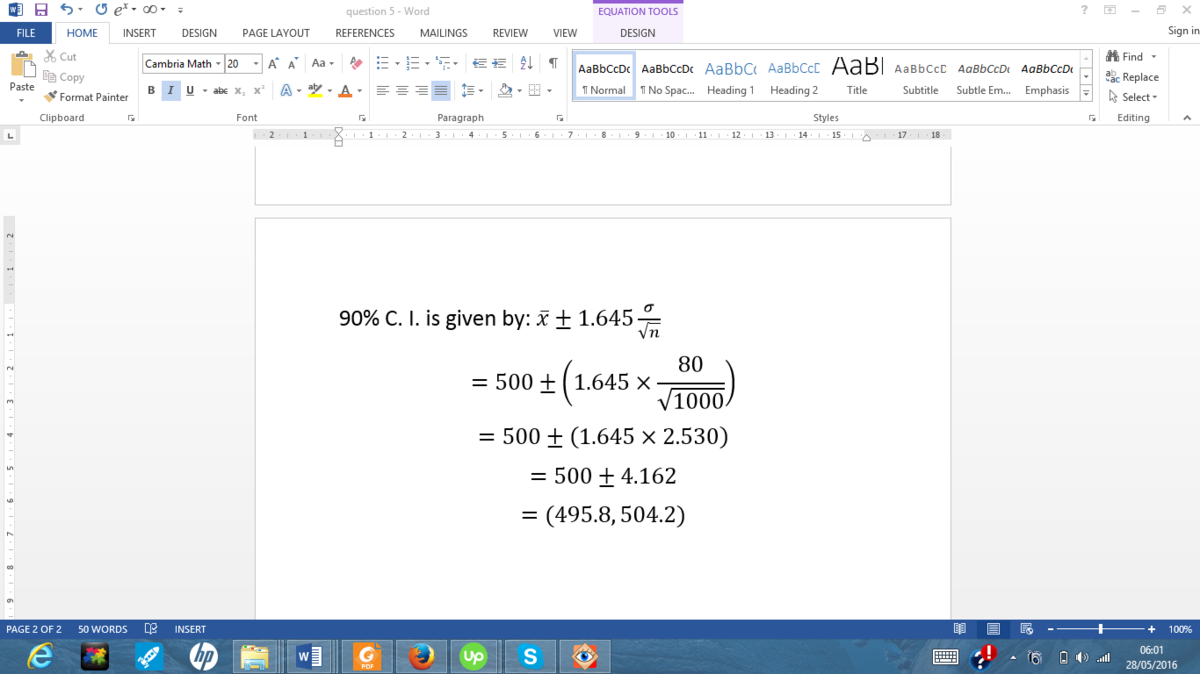Center align the selected text
The width and height of the screenshot is (1200, 674).
(402, 91)
